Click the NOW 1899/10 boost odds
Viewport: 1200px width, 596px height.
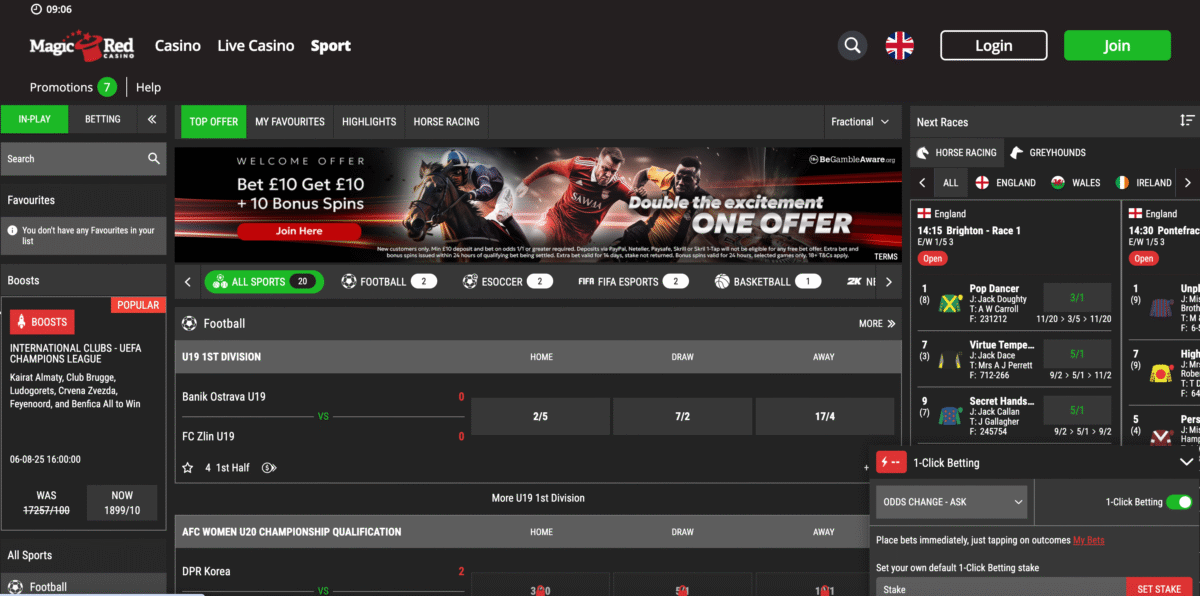122,502
